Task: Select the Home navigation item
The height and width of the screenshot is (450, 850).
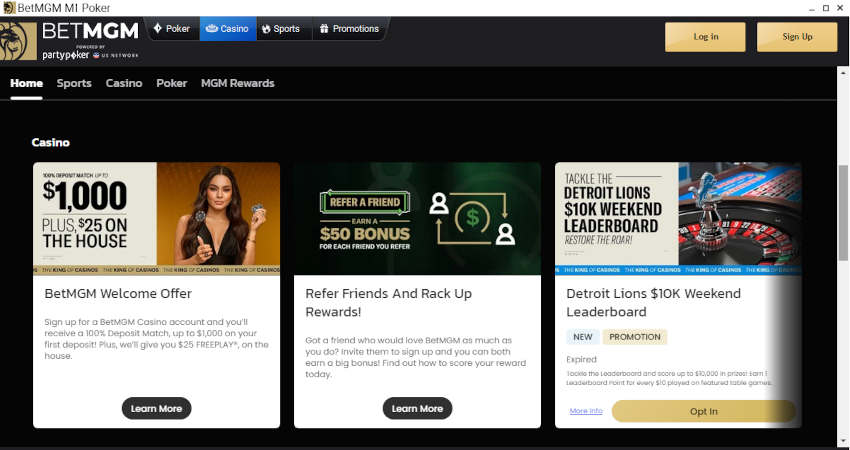Action: (x=27, y=83)
